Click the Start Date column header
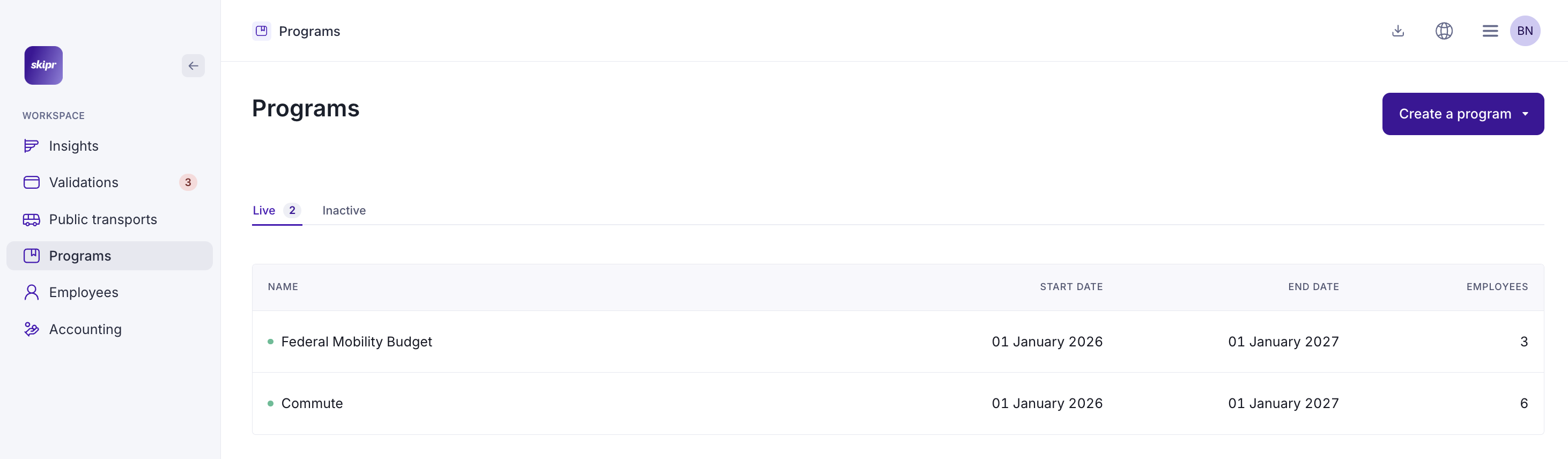Screen dimensions: 1568x459 (x=1071, y=287)
